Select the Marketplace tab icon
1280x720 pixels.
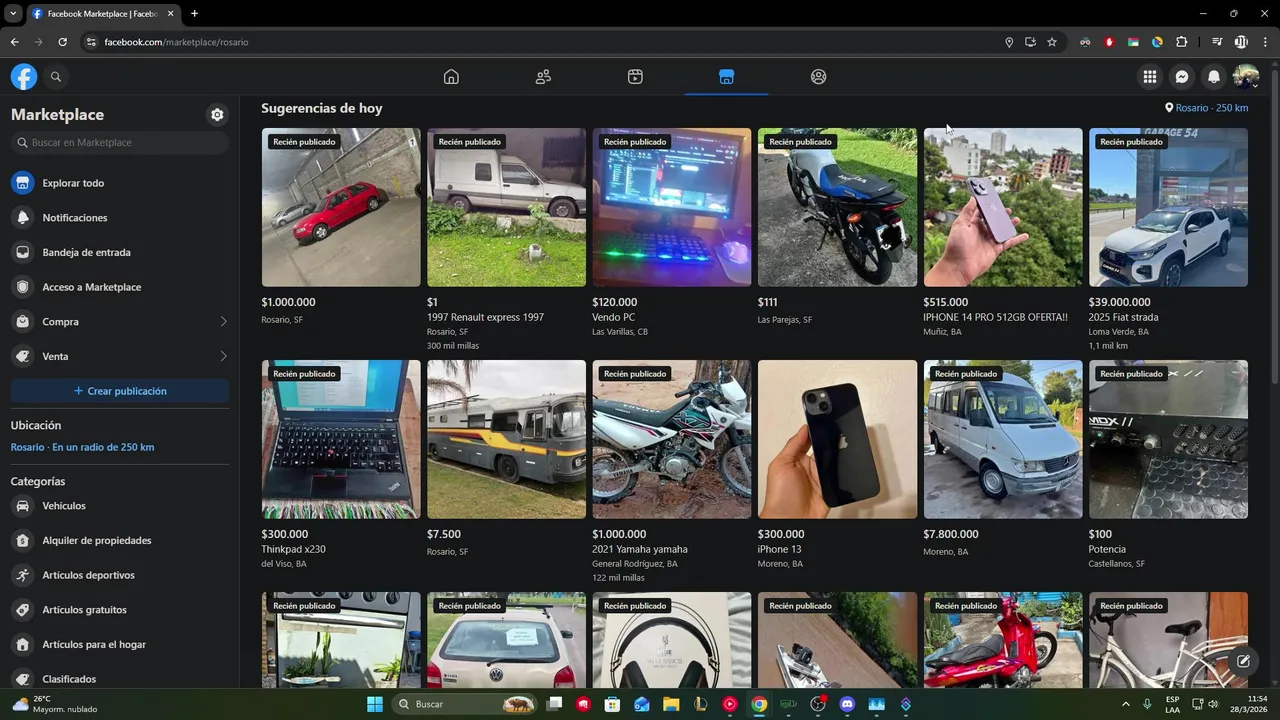coord(727,77)
